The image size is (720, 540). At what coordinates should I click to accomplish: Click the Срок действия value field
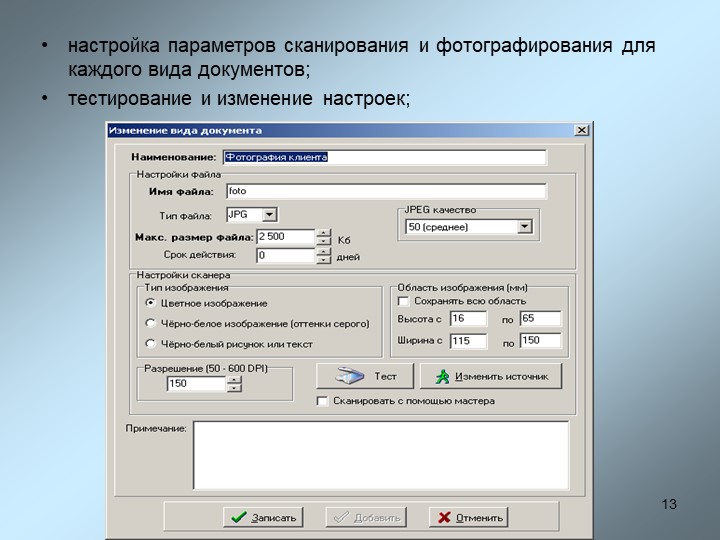pos(286,255)
